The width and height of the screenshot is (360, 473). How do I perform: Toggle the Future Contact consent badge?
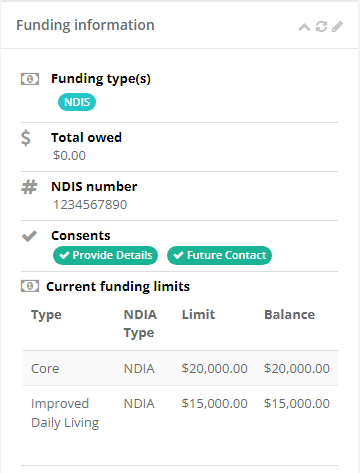coord(219,255)
